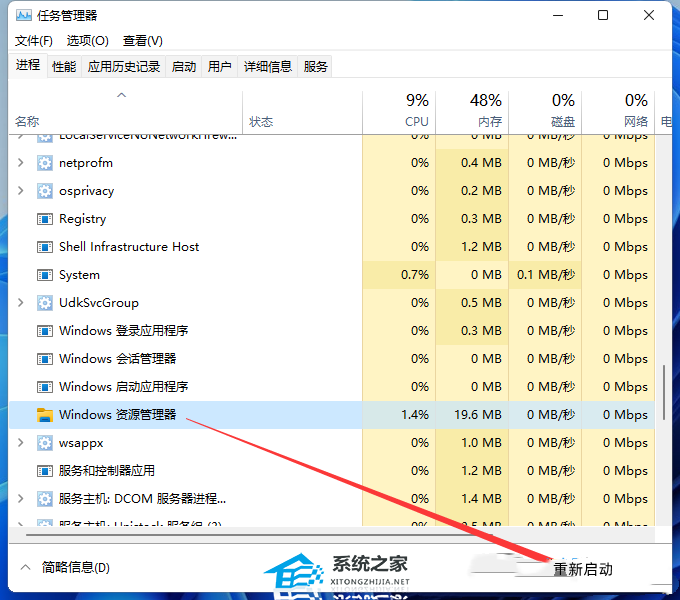Expand the 服务主机: DCOM row
The image size is (680, 600).
(x=20, y=499)
